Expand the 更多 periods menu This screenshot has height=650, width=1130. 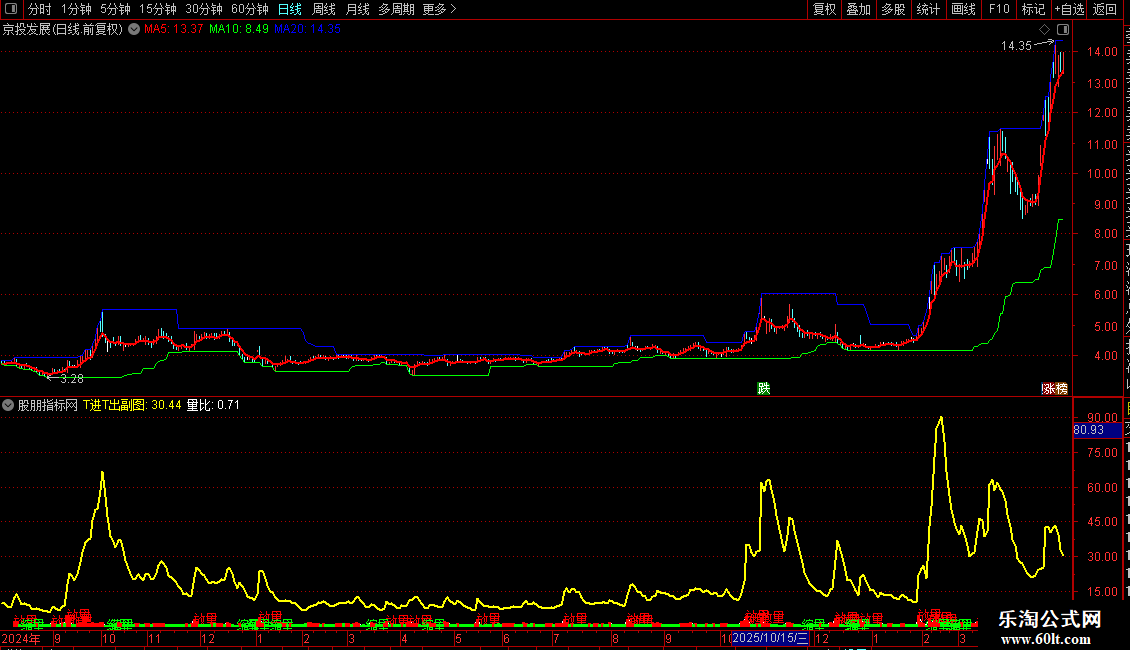click(439, 9)
